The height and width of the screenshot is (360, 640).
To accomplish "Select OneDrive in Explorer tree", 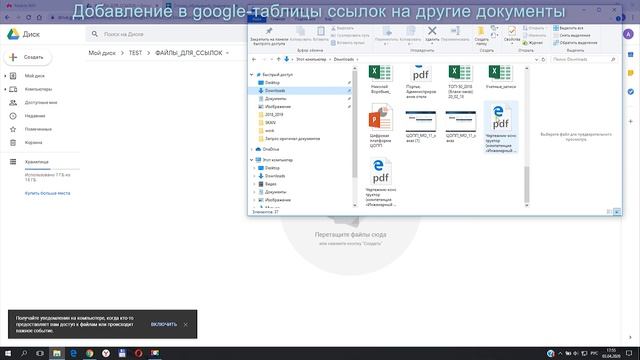I will 271,149.
